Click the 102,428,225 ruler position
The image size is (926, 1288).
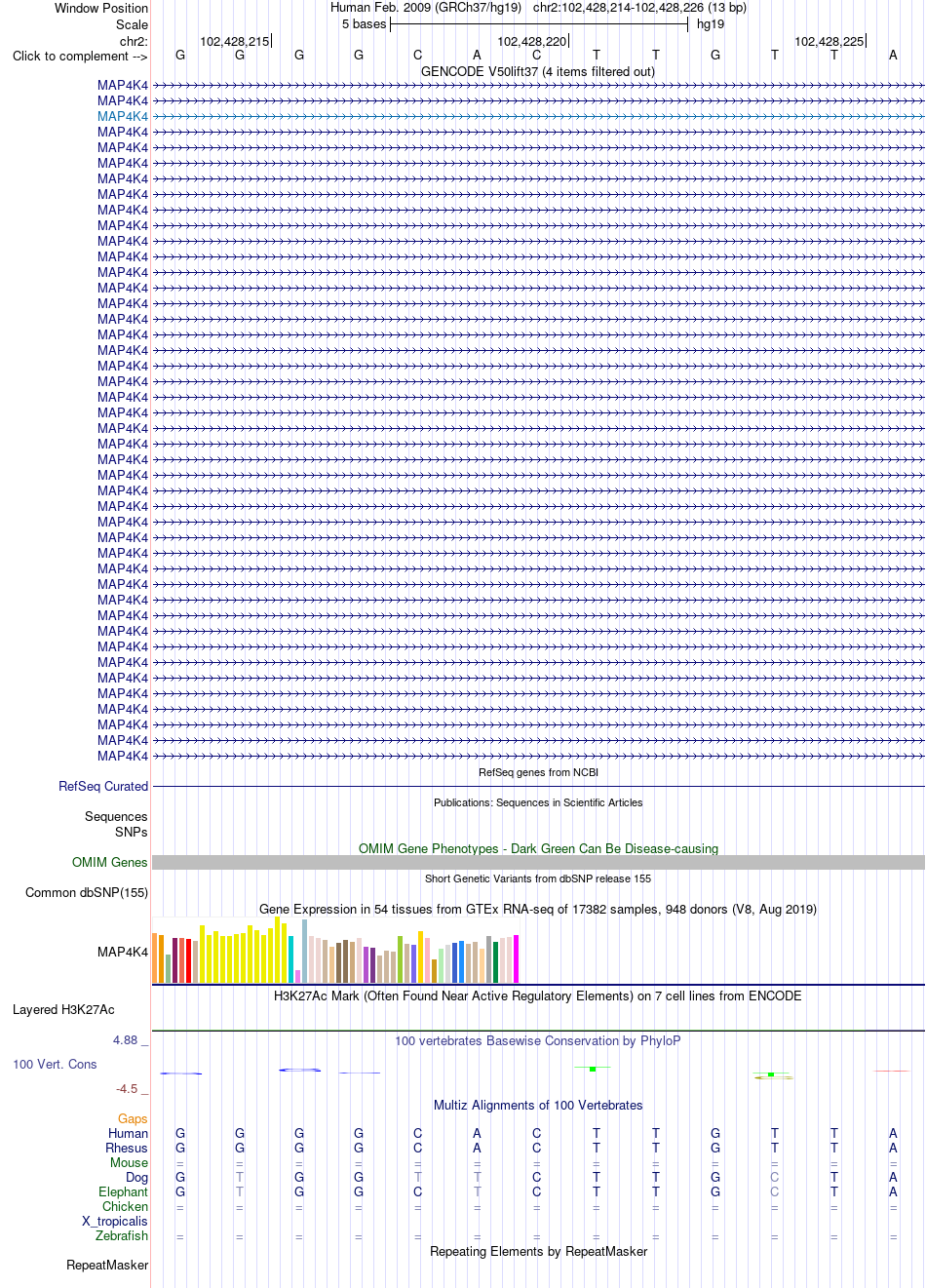coord(829,41)
